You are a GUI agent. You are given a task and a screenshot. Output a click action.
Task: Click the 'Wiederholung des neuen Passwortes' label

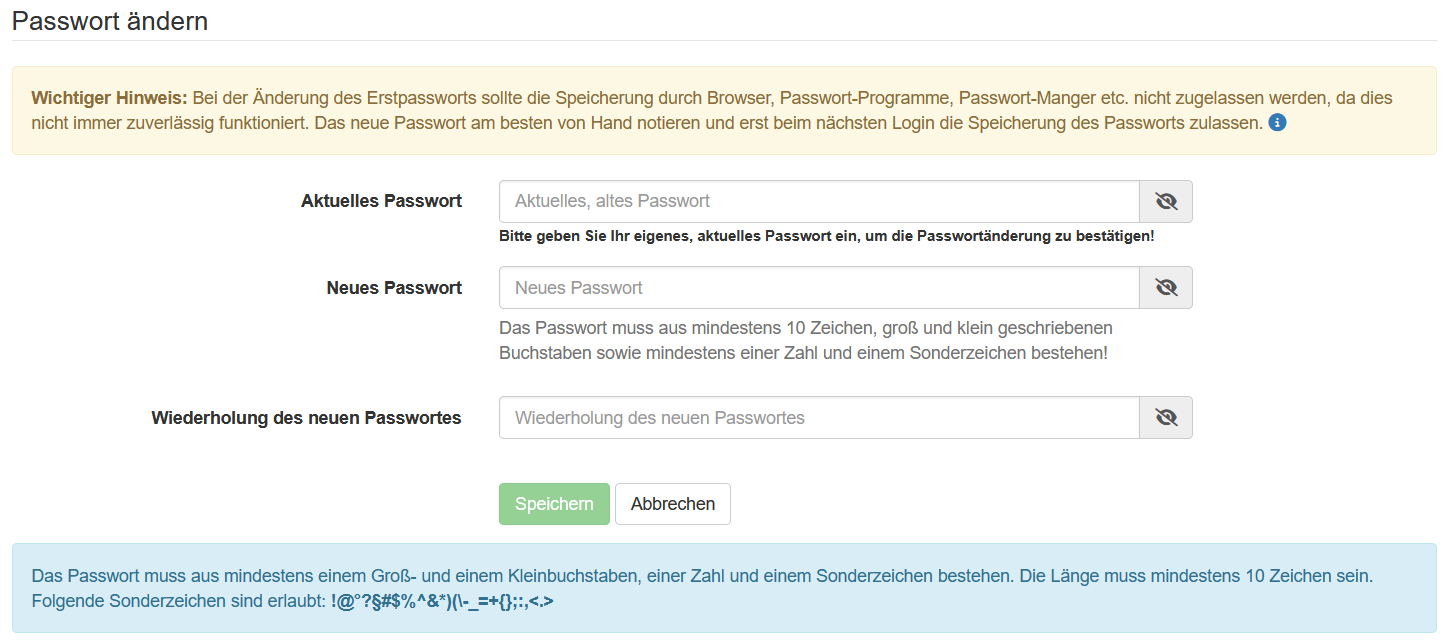coord(306,418)
